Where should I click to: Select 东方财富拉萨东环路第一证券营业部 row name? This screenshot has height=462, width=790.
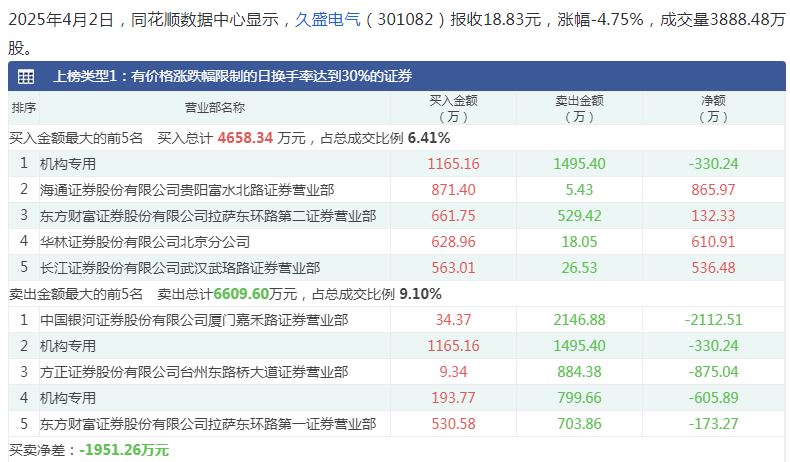pyautogui.click(x=208, y=424)
